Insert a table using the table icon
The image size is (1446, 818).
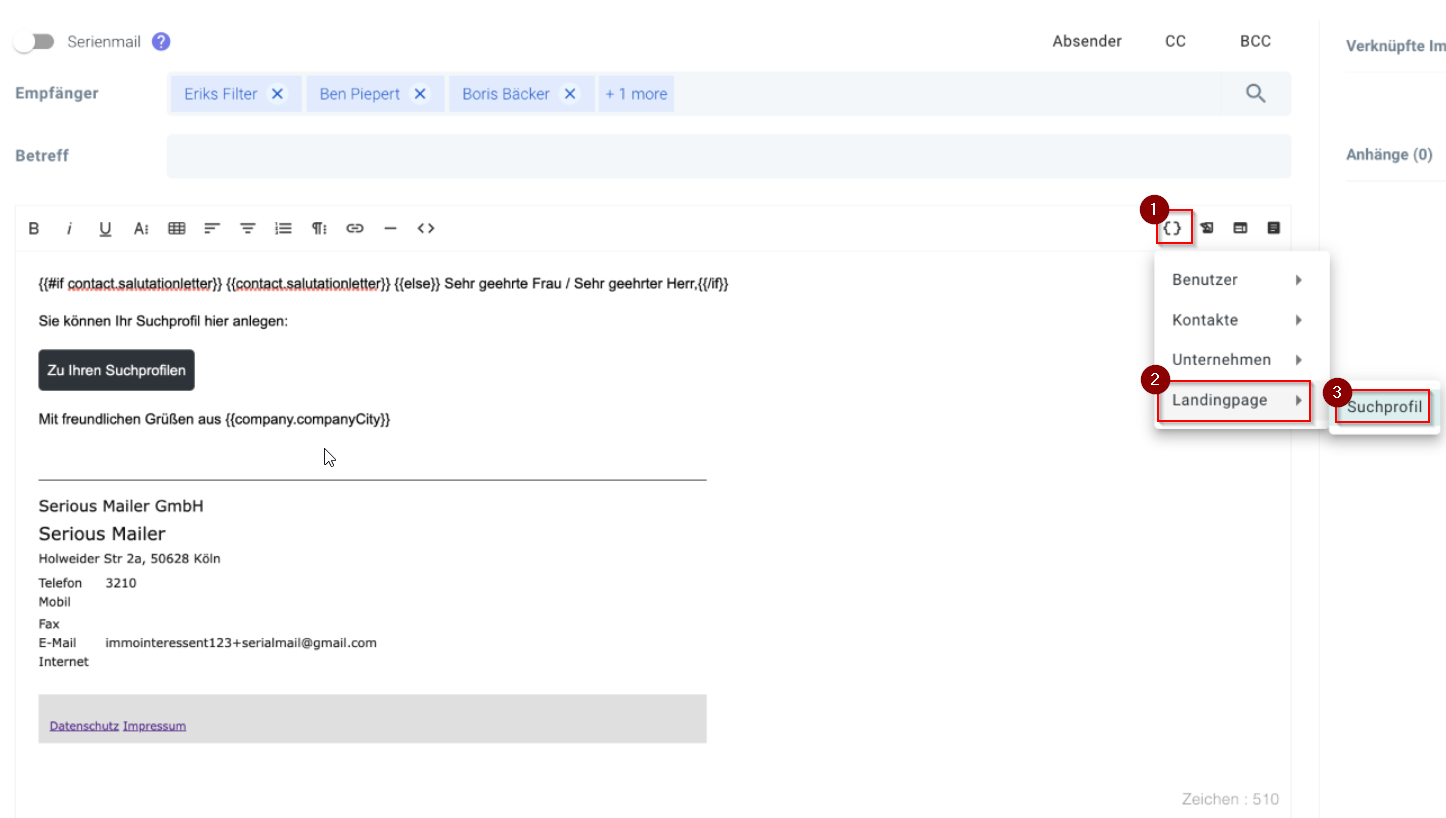pos(176,228)
